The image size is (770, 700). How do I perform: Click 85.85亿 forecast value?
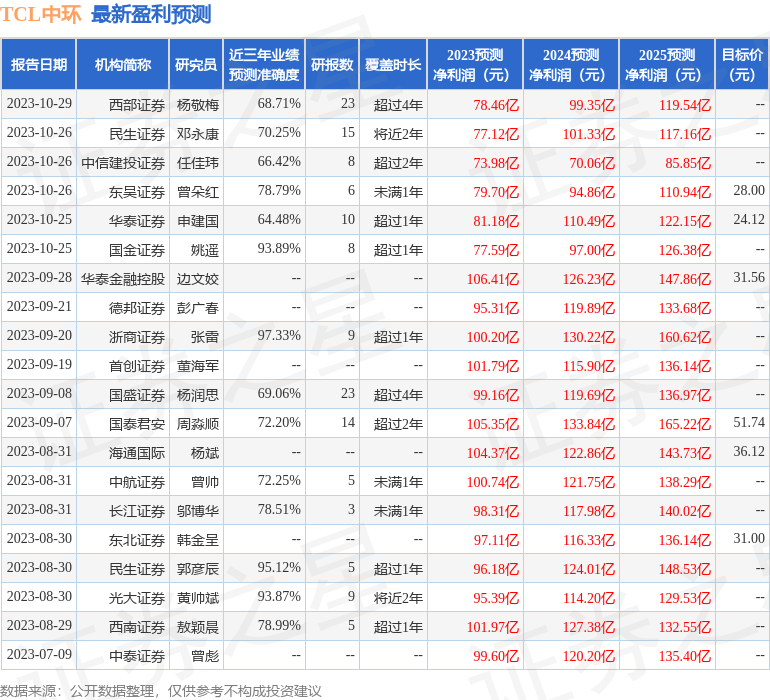point(688,163)
